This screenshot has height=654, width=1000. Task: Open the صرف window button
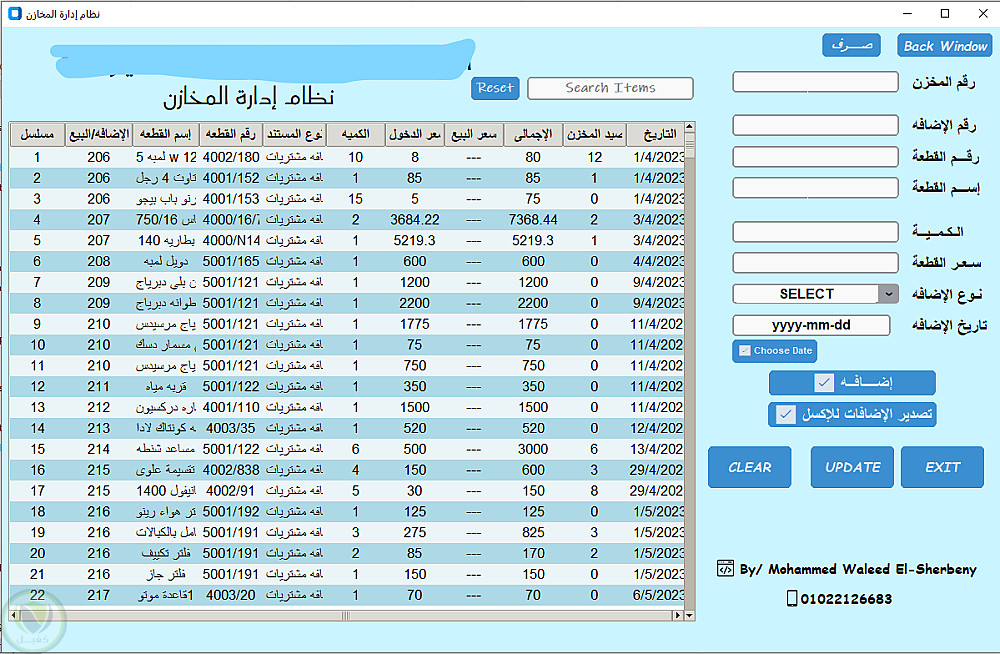pyautogui.click(x=851, y=45)
